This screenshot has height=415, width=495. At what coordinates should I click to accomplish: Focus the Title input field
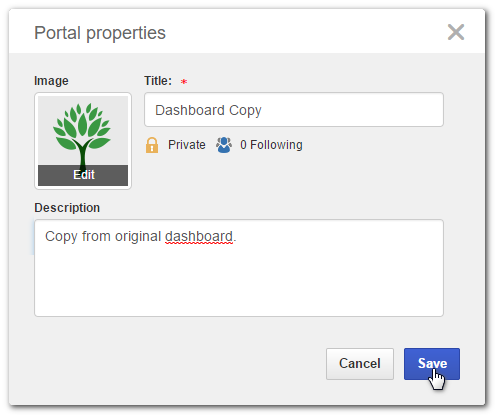(x=294, y=110)
